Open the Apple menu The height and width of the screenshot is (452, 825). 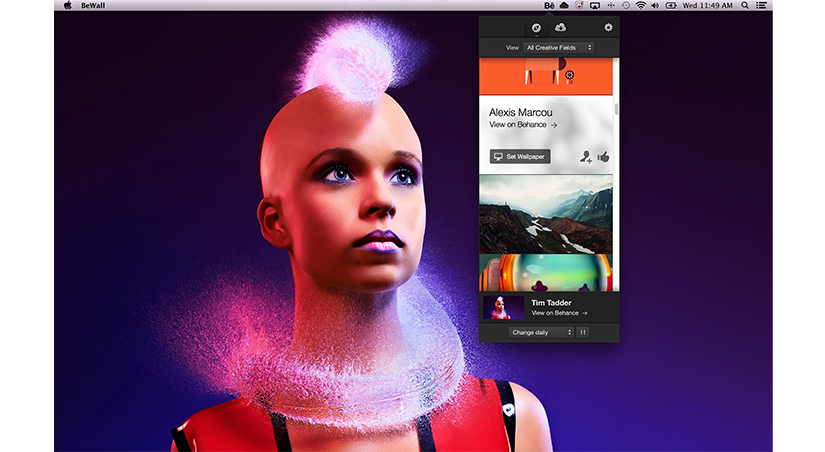(x=67, y=5)
